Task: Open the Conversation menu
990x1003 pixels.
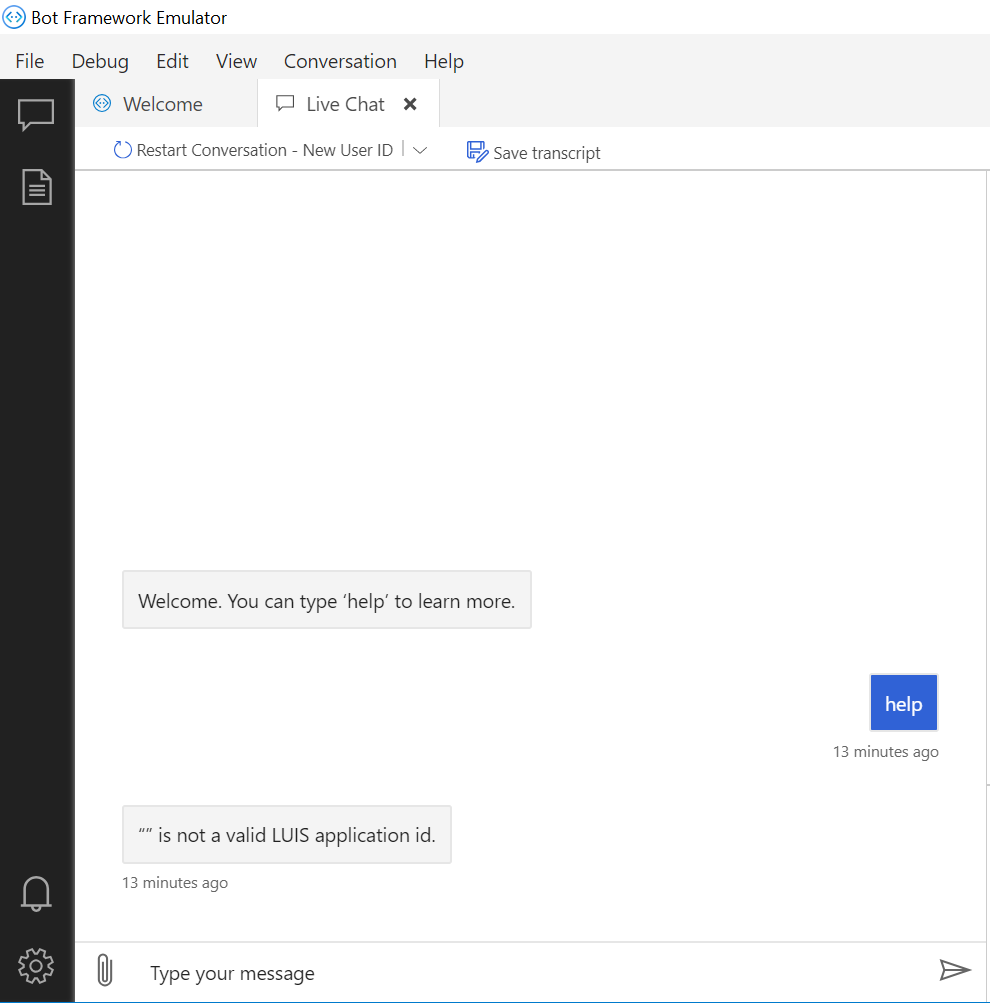Action: [340, 61]
